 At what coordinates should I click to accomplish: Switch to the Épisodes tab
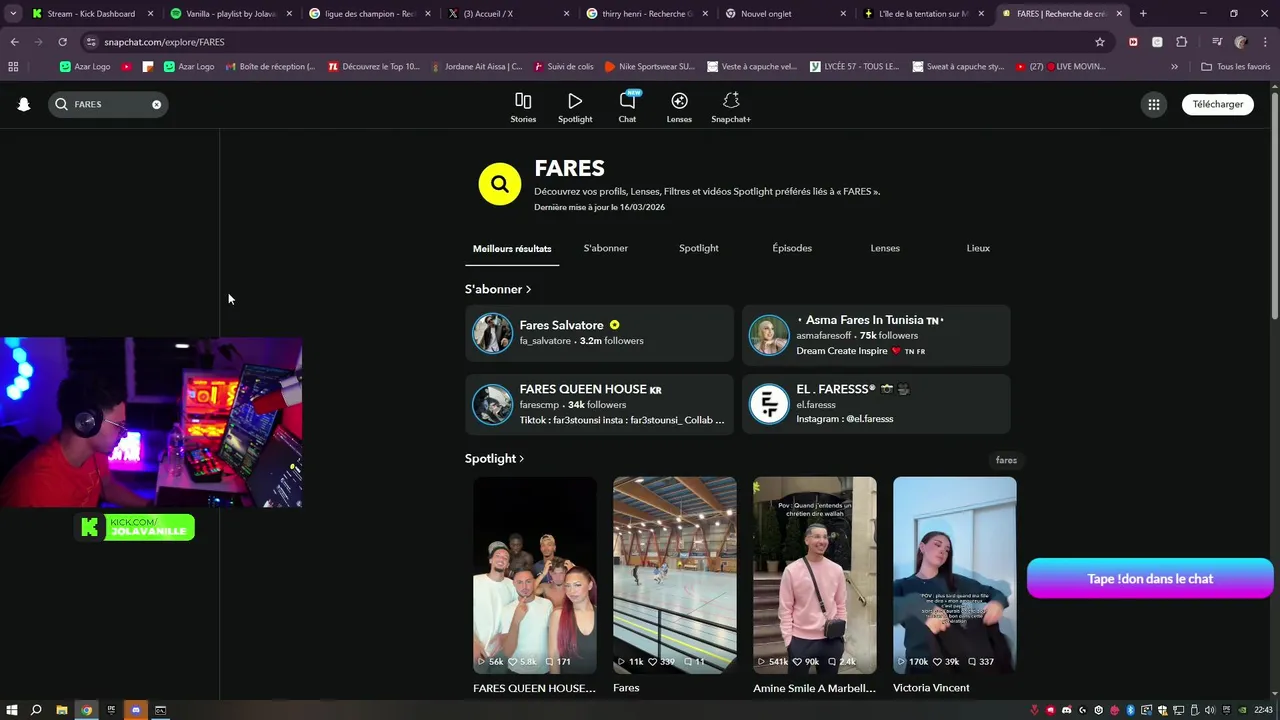coord(792,248)
